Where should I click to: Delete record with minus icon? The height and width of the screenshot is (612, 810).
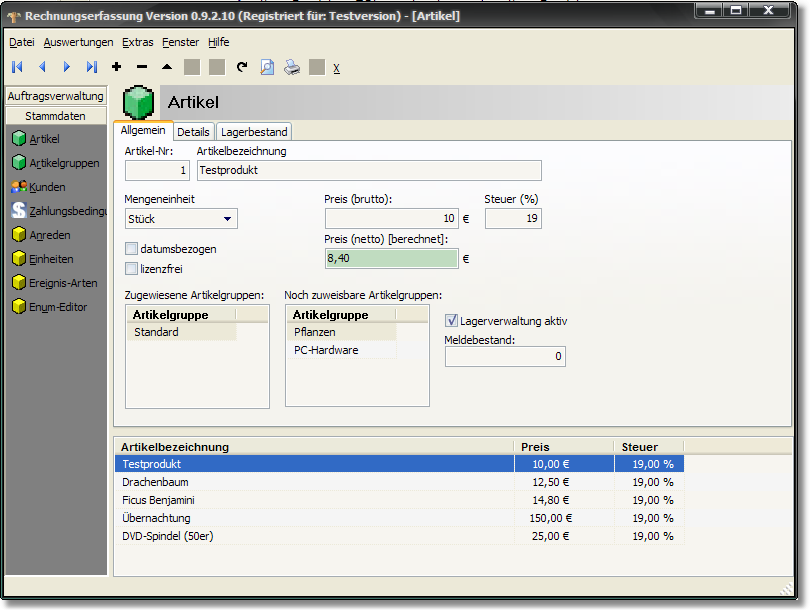(142, 67)
